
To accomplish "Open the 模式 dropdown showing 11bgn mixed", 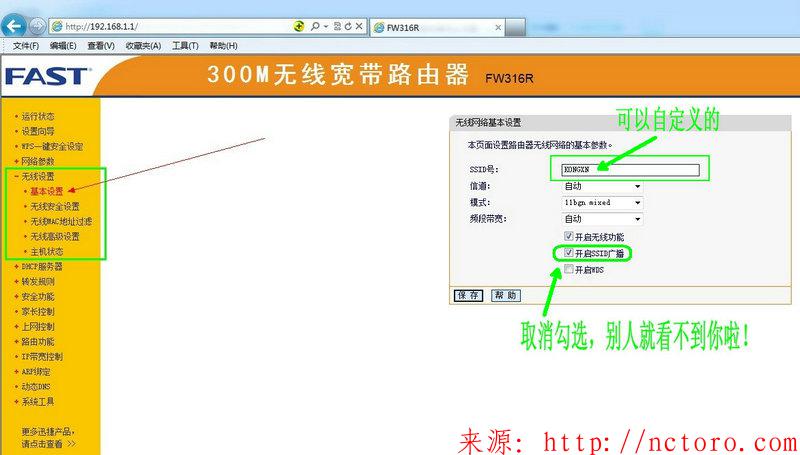I will click(602, 203).
